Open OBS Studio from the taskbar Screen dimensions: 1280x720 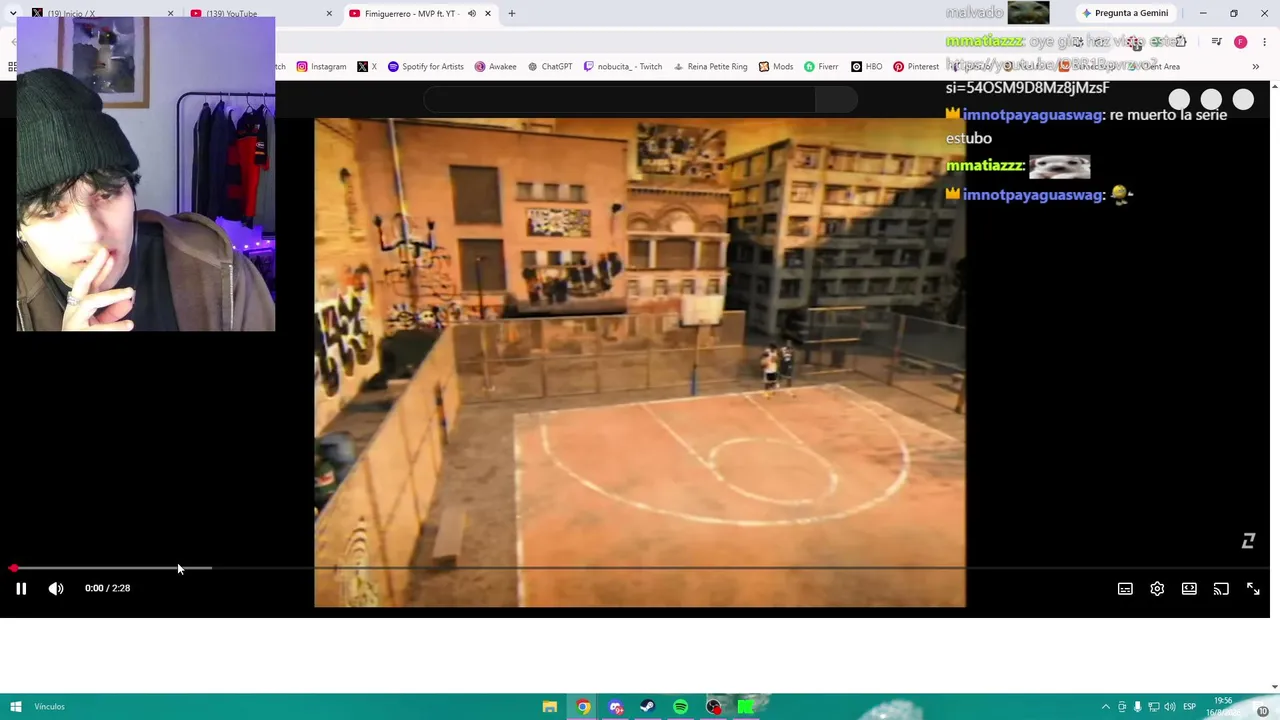(x=714, y=707)
